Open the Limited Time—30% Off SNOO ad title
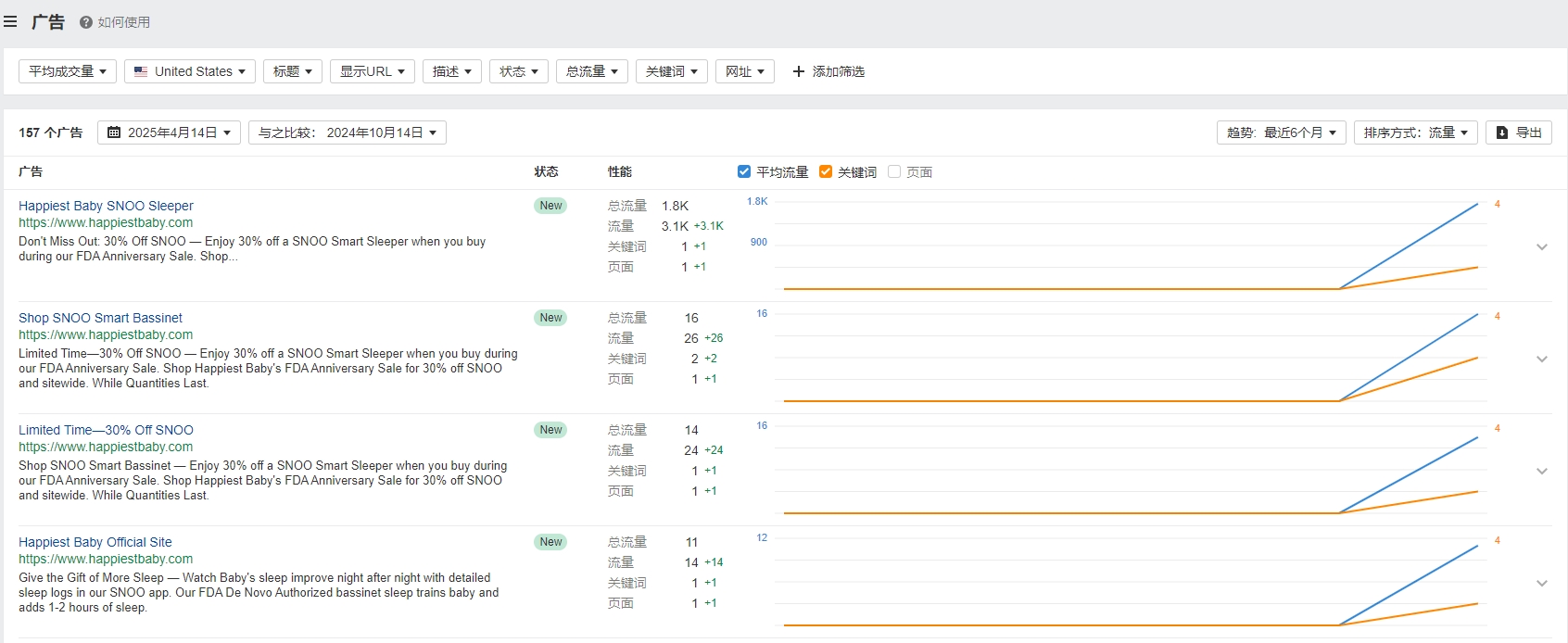 click(x=106, y=430)
